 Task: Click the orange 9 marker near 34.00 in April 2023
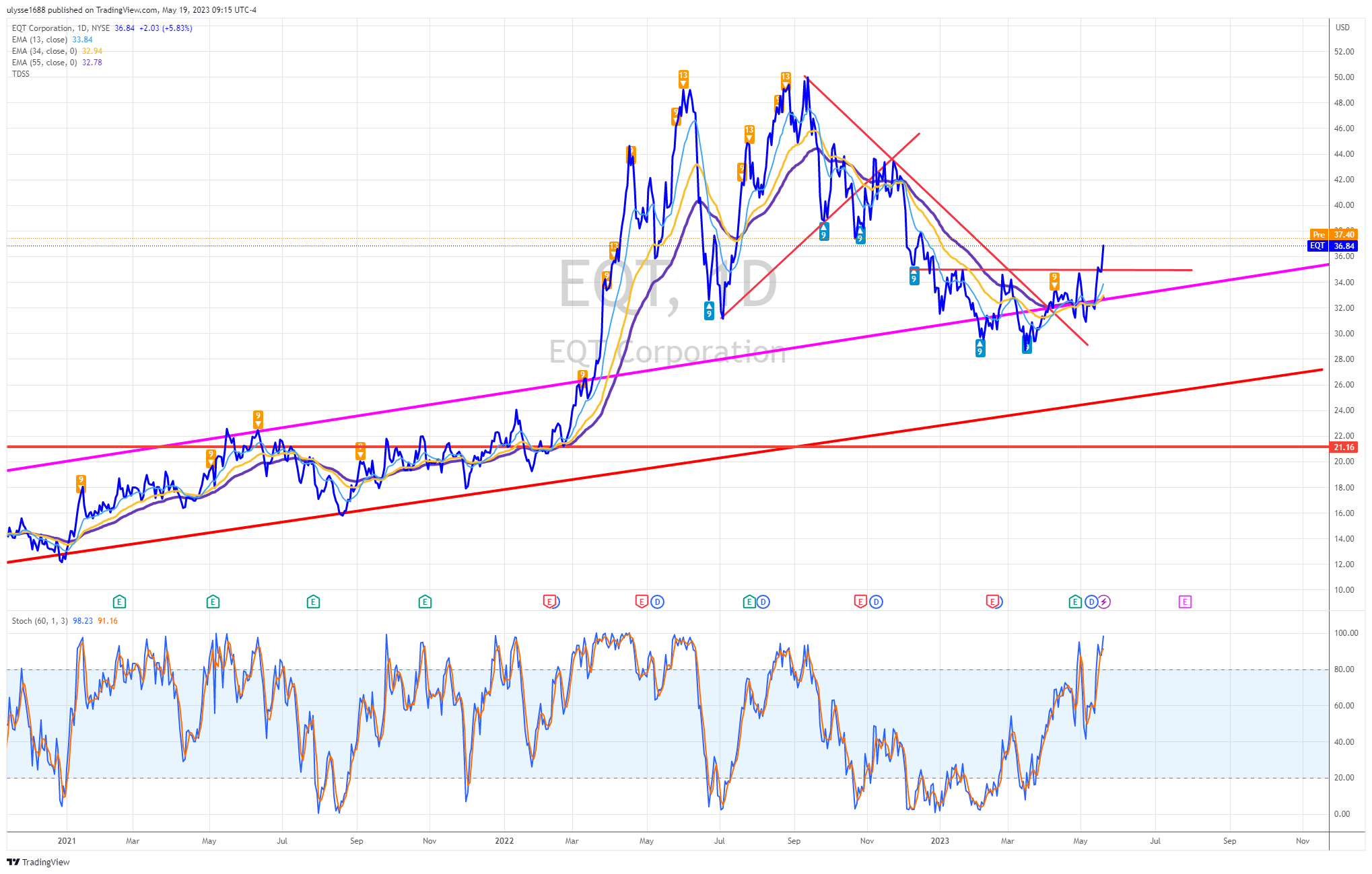tap(1054, 281)
